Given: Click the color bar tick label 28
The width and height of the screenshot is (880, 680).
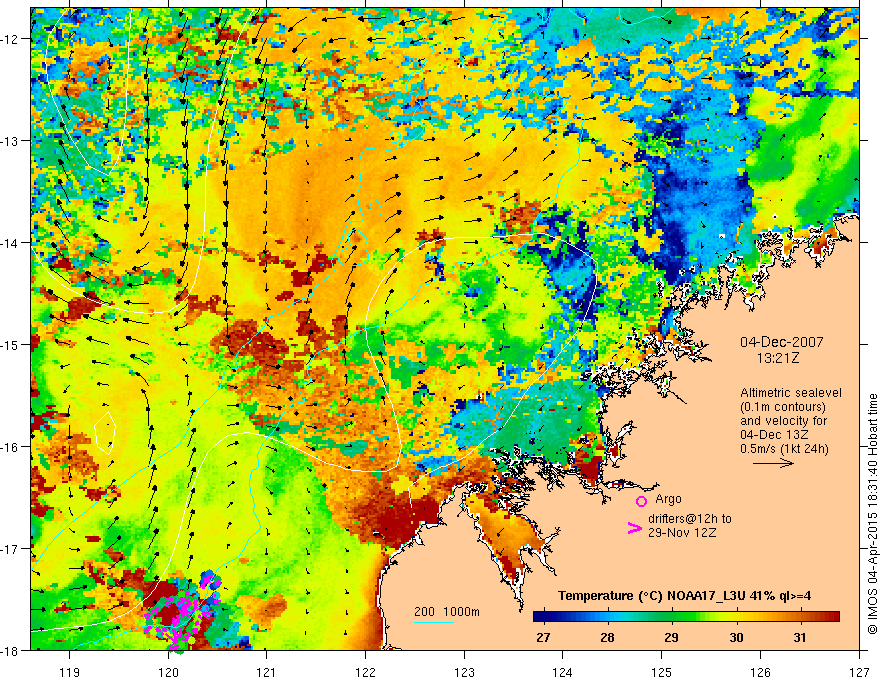Looking at the screenshot, I should (x=607, y=637).
